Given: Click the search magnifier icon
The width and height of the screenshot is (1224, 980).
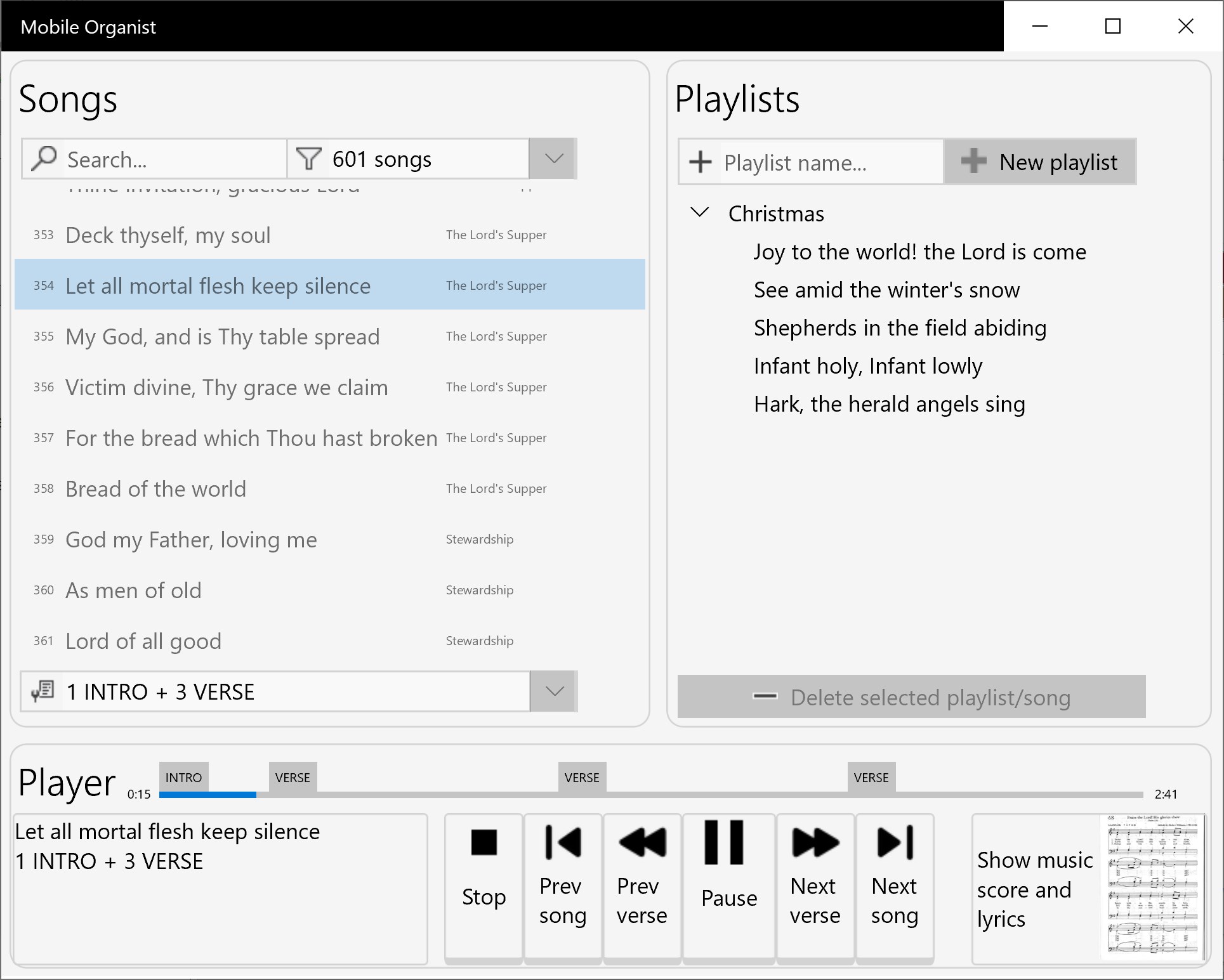Looking at the screenshot, I should (x=44, y=159).
